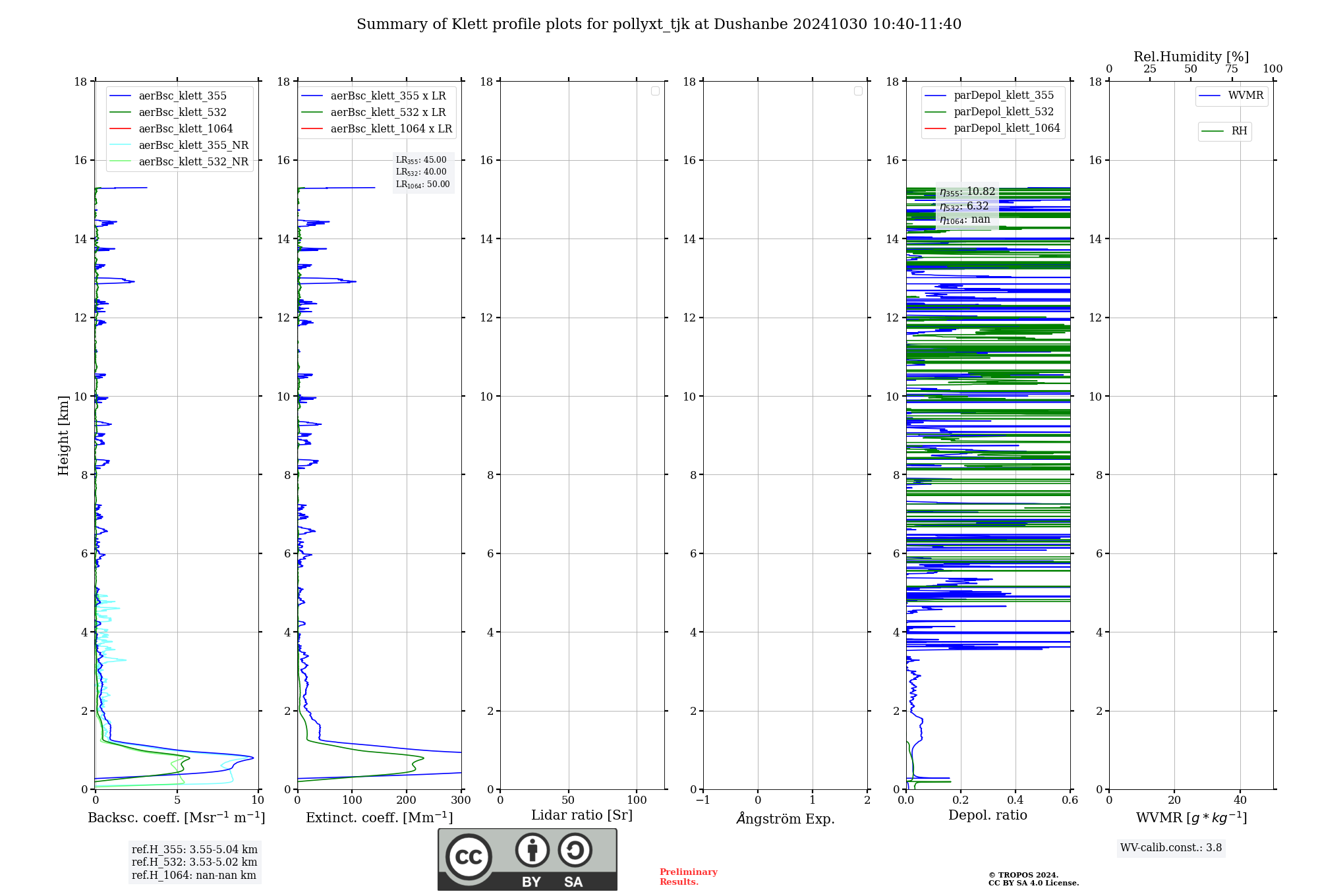Click the LR532: 40.00 annotation
The width and height of the screenshot is (1318, 896).
tap(421, 172)
